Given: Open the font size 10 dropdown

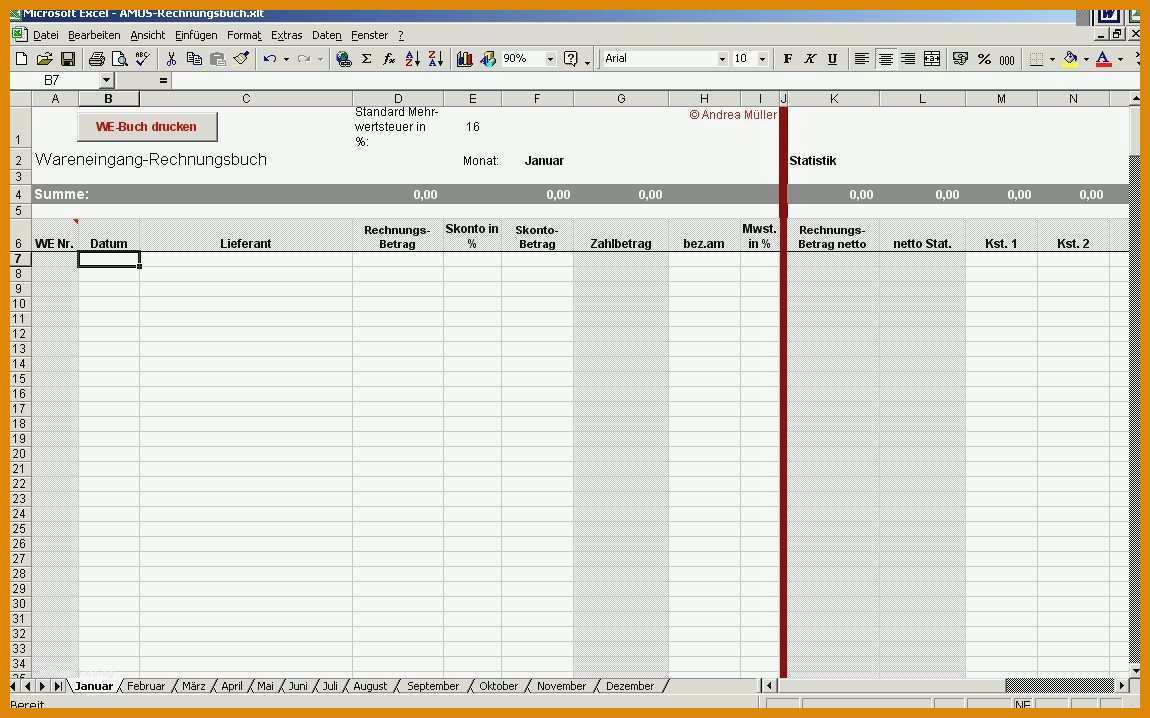Looking at the screenshot, I should click(x=762, y=59).
